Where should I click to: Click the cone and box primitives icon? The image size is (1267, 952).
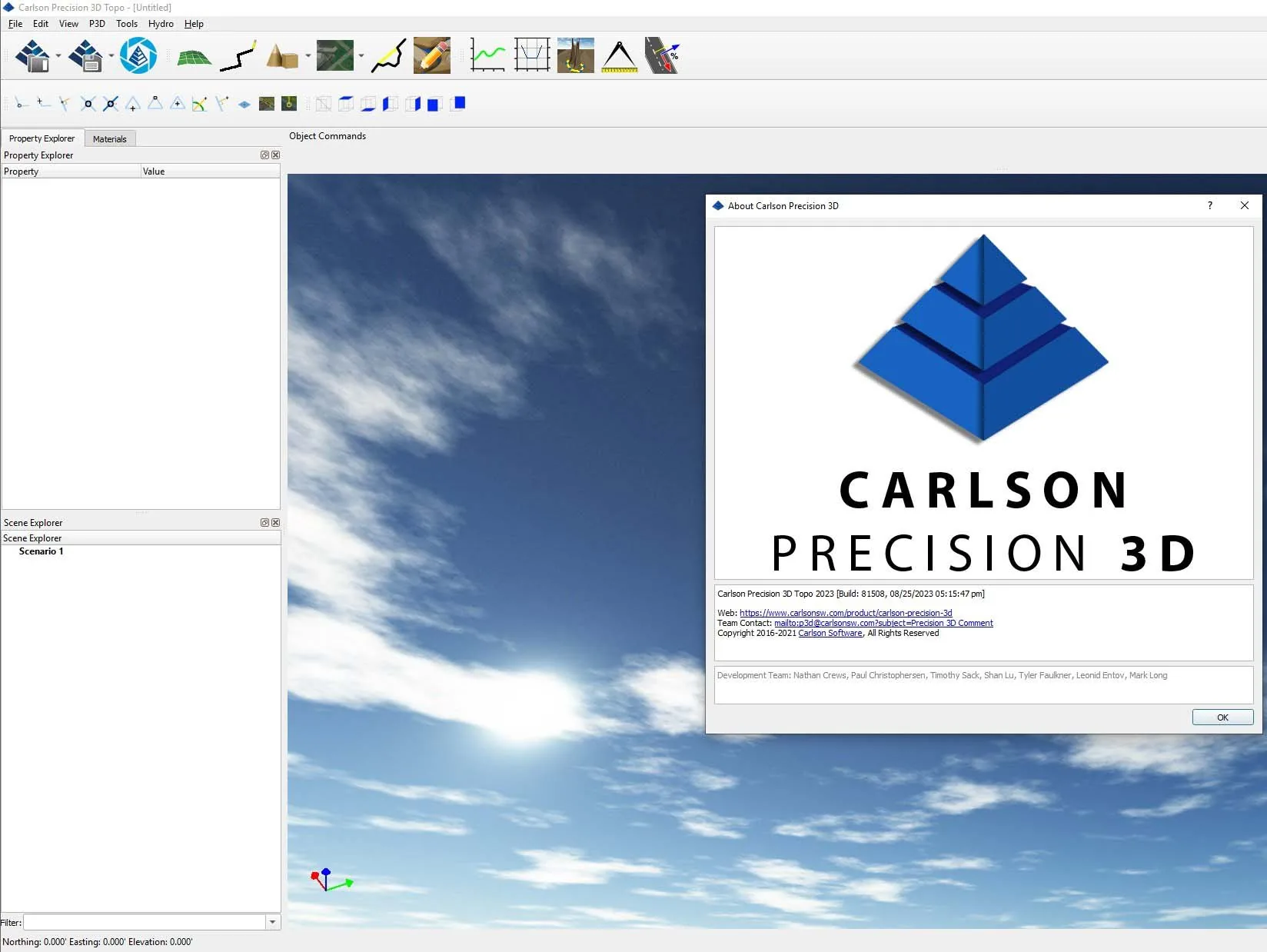[282, 56]
